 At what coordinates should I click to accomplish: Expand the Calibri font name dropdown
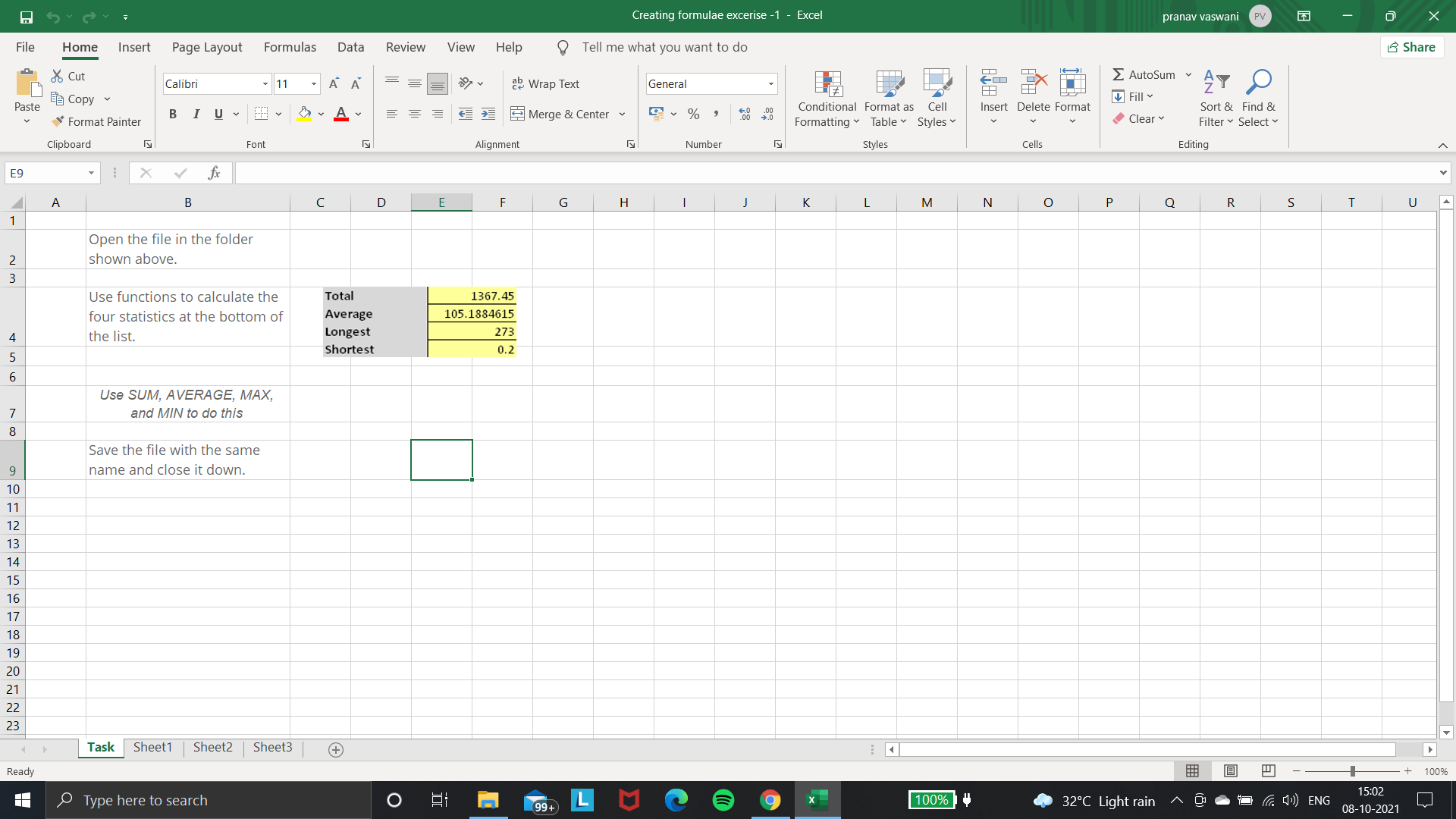pyautogui.click(x=265, y=83)
